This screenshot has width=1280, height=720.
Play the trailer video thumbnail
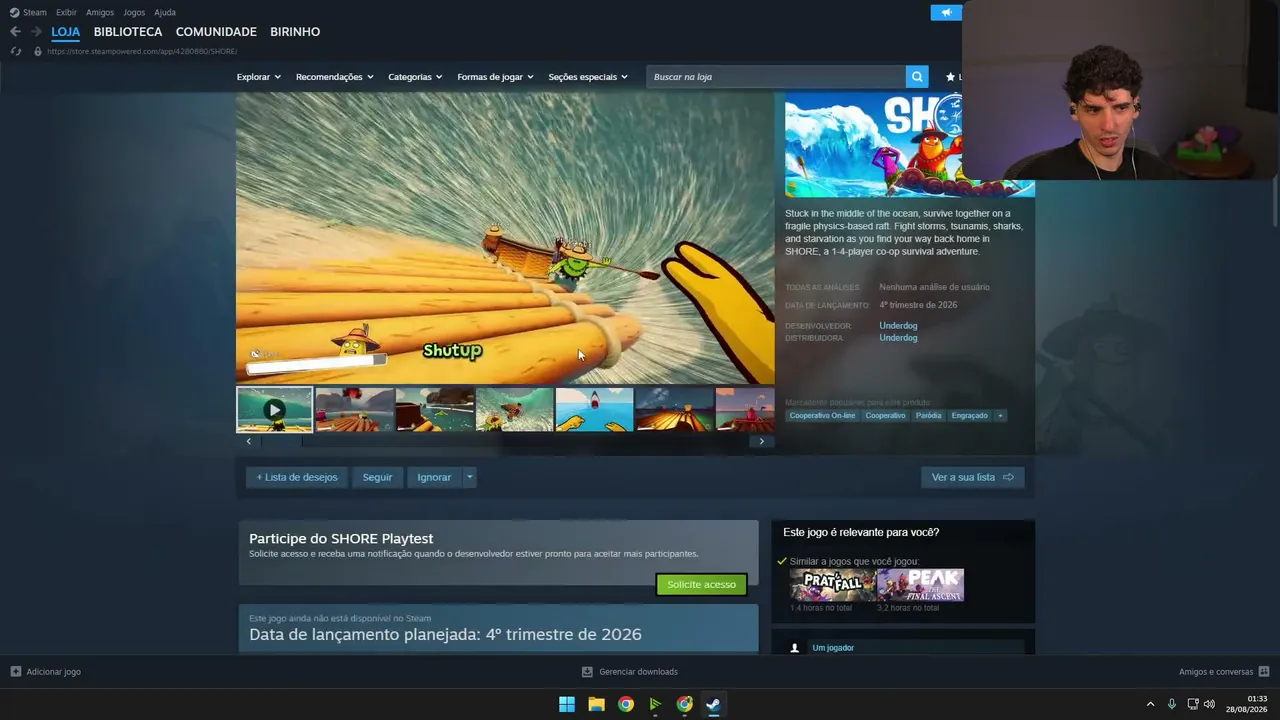point(274,410)
